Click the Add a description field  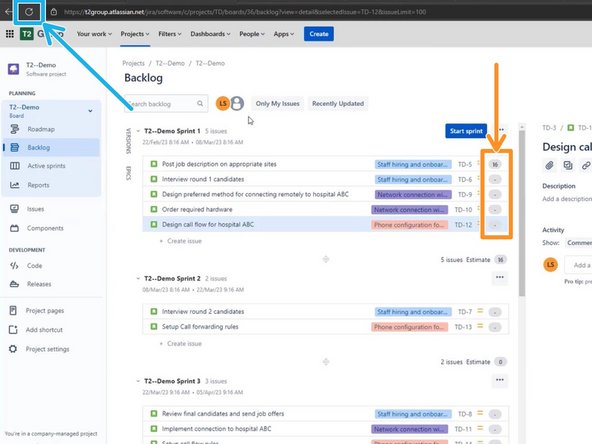pos(567,199)
